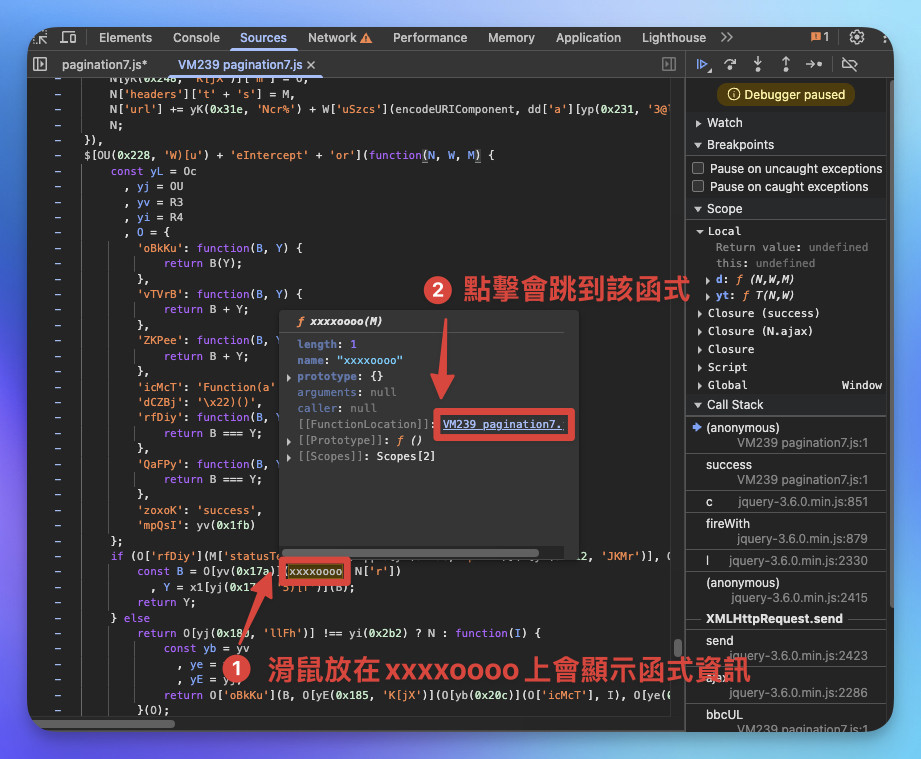
Task: Step into next function call
Action: (x=758, y=65)
